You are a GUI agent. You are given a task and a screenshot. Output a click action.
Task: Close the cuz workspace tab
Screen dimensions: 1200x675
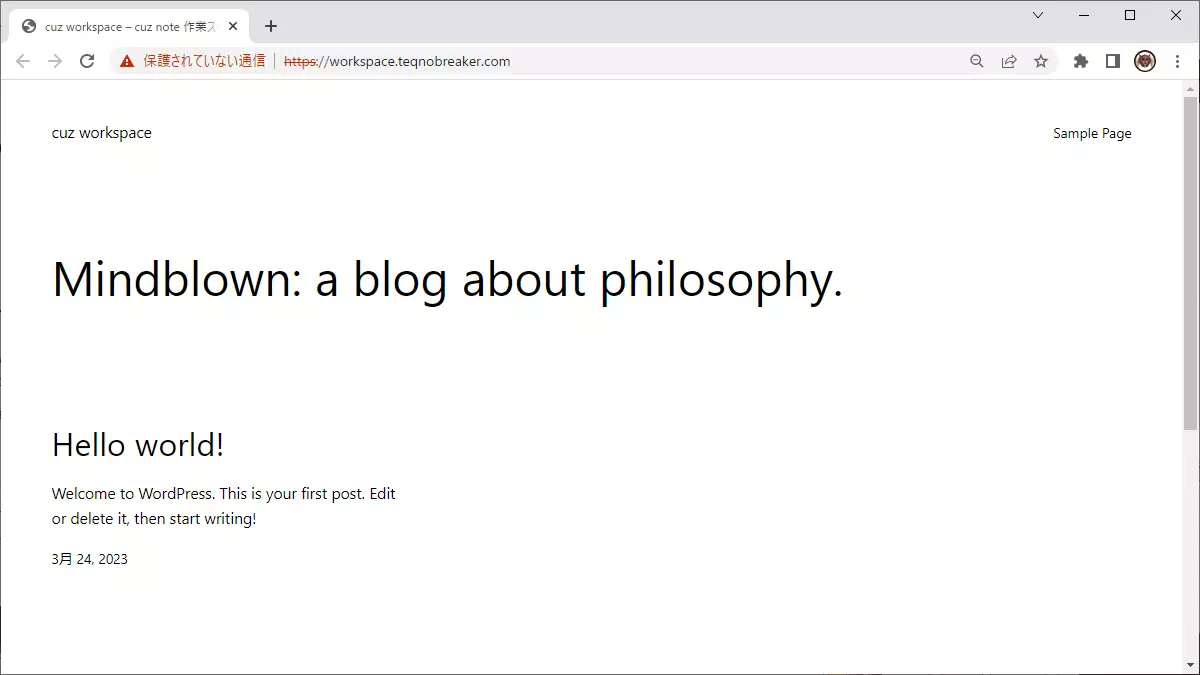(x=233, y=26)
